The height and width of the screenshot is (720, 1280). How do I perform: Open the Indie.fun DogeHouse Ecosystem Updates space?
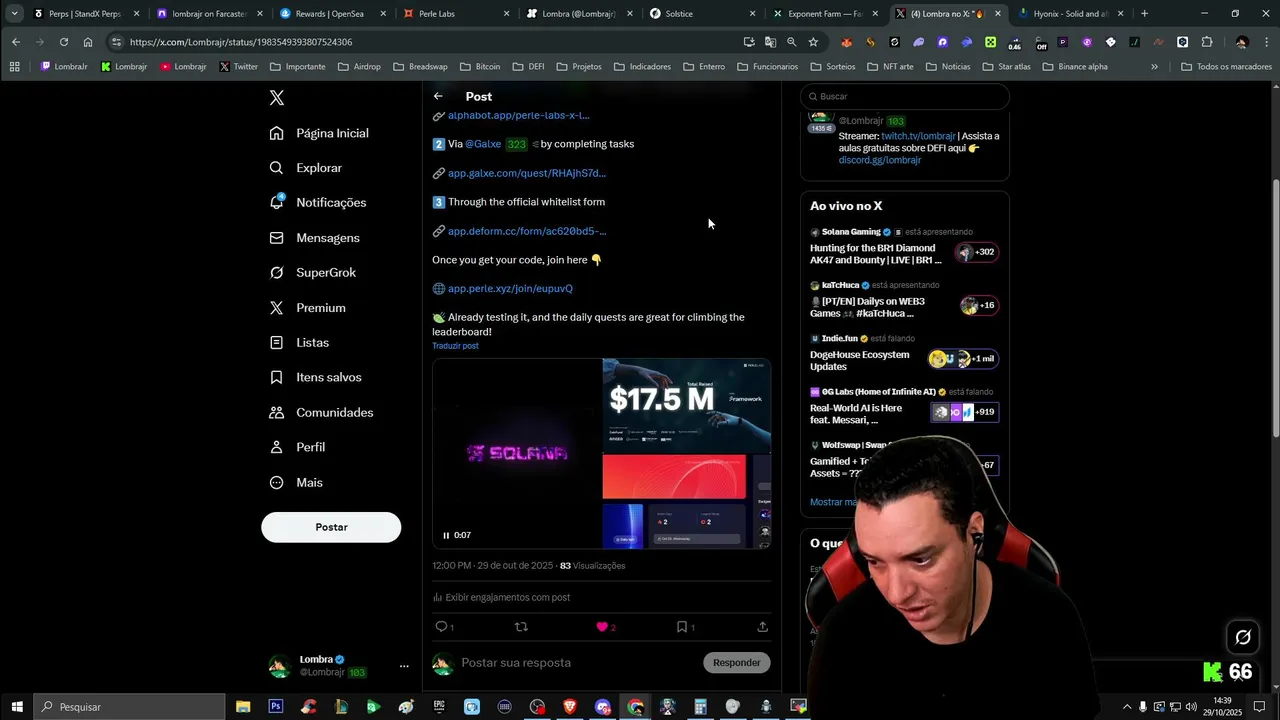click(904, 353)
